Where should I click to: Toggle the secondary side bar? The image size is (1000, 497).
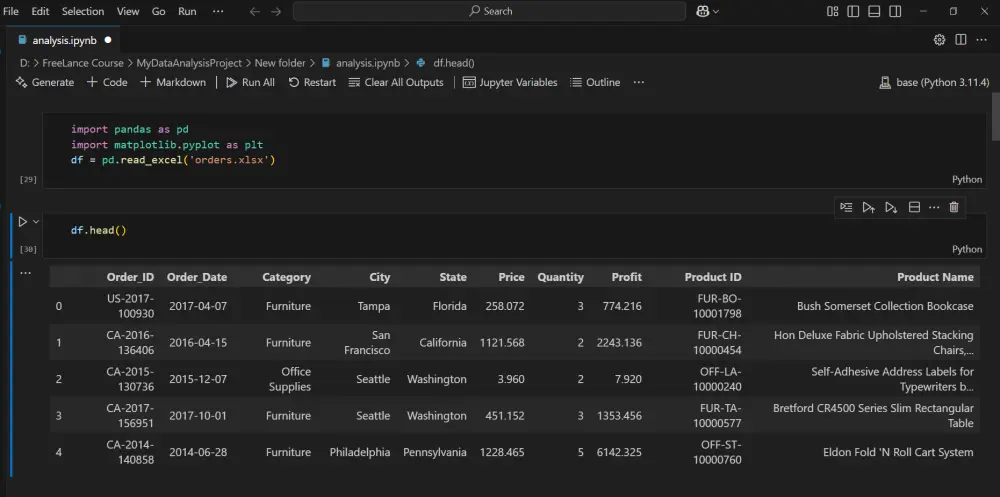[x=895, y=11]
